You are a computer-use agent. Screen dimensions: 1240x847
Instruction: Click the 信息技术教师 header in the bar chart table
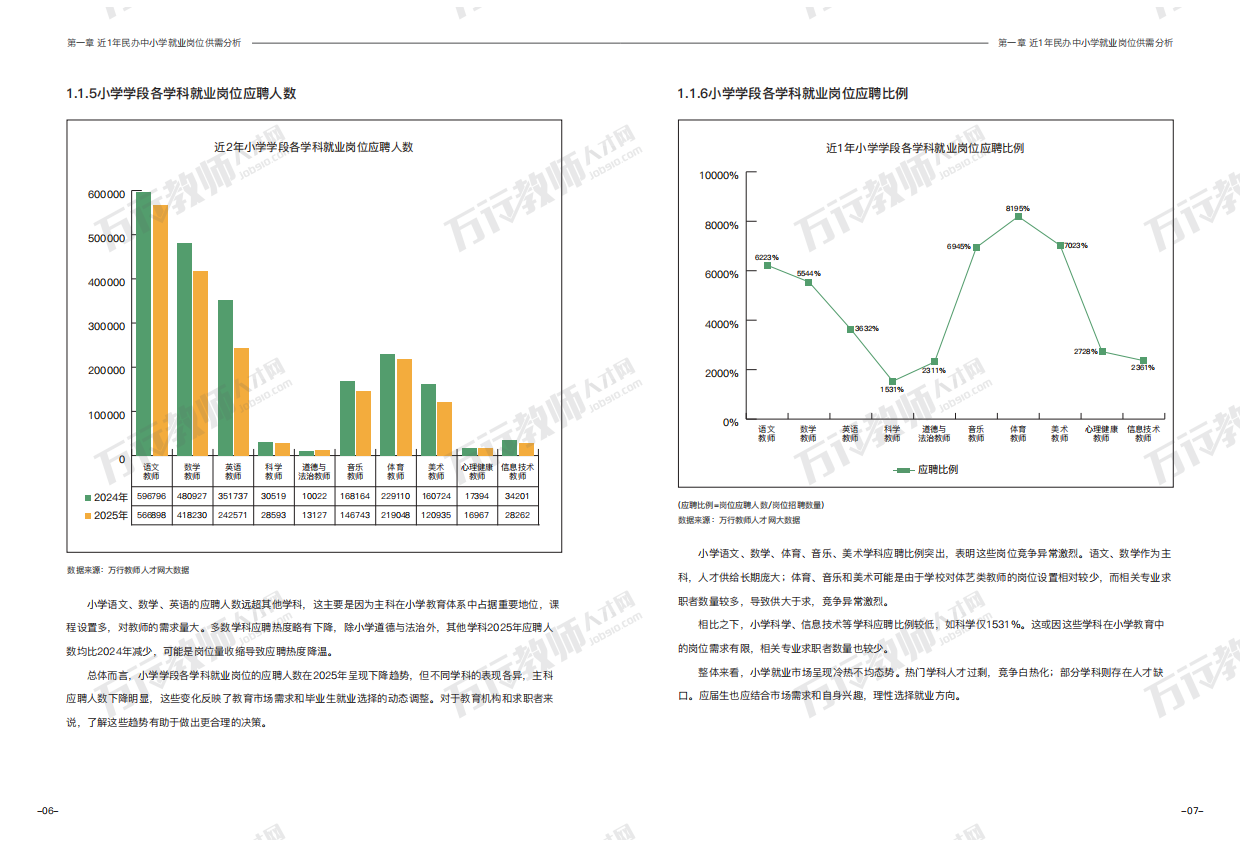(517, 472)
